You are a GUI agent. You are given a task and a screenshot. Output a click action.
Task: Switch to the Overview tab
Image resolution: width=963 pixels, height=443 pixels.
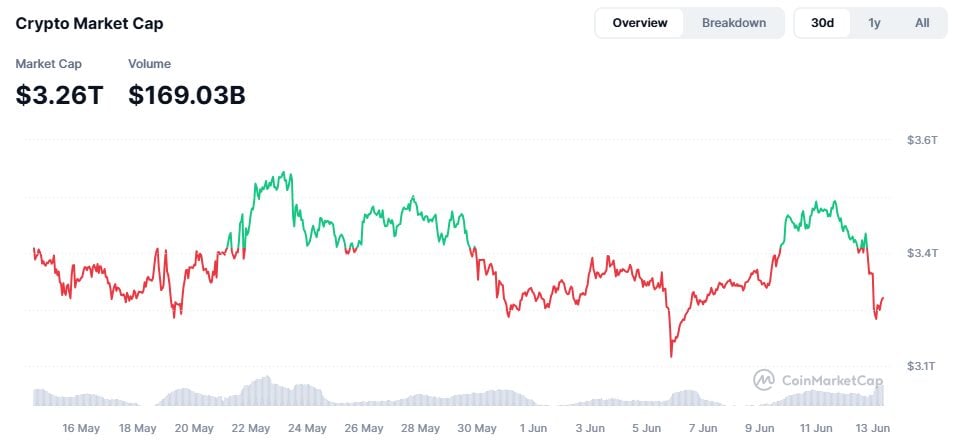point(640,23)
